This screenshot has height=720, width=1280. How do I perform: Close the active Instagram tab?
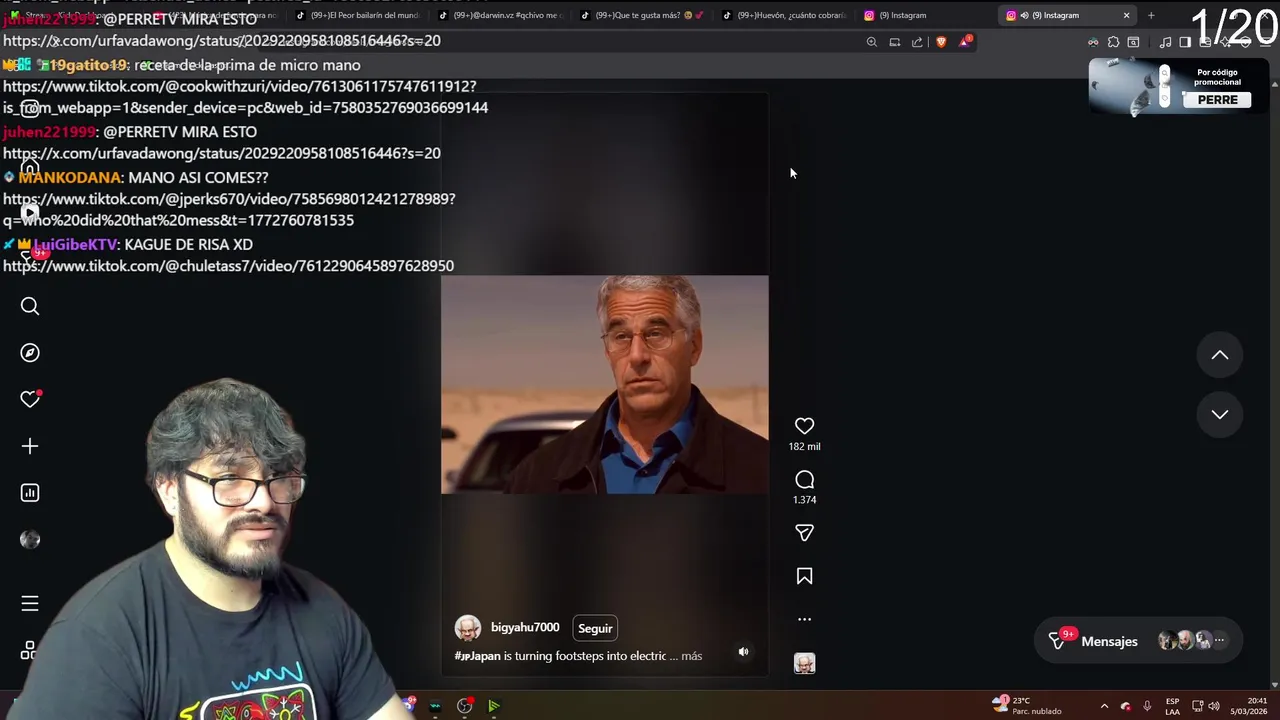pyautogui.click(x=1126, y=15)
